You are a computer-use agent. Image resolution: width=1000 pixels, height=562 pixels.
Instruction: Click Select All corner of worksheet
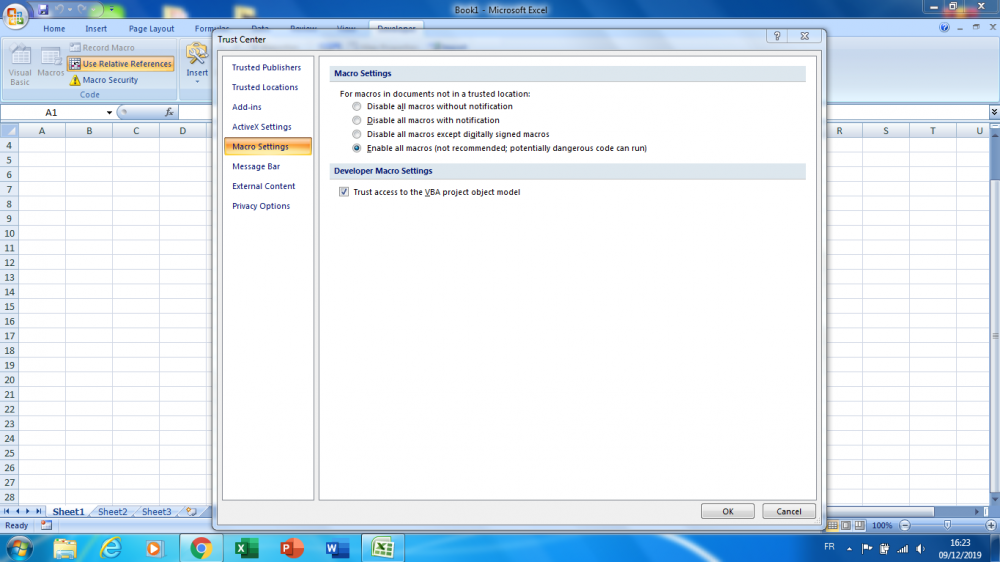click(10, 131)
